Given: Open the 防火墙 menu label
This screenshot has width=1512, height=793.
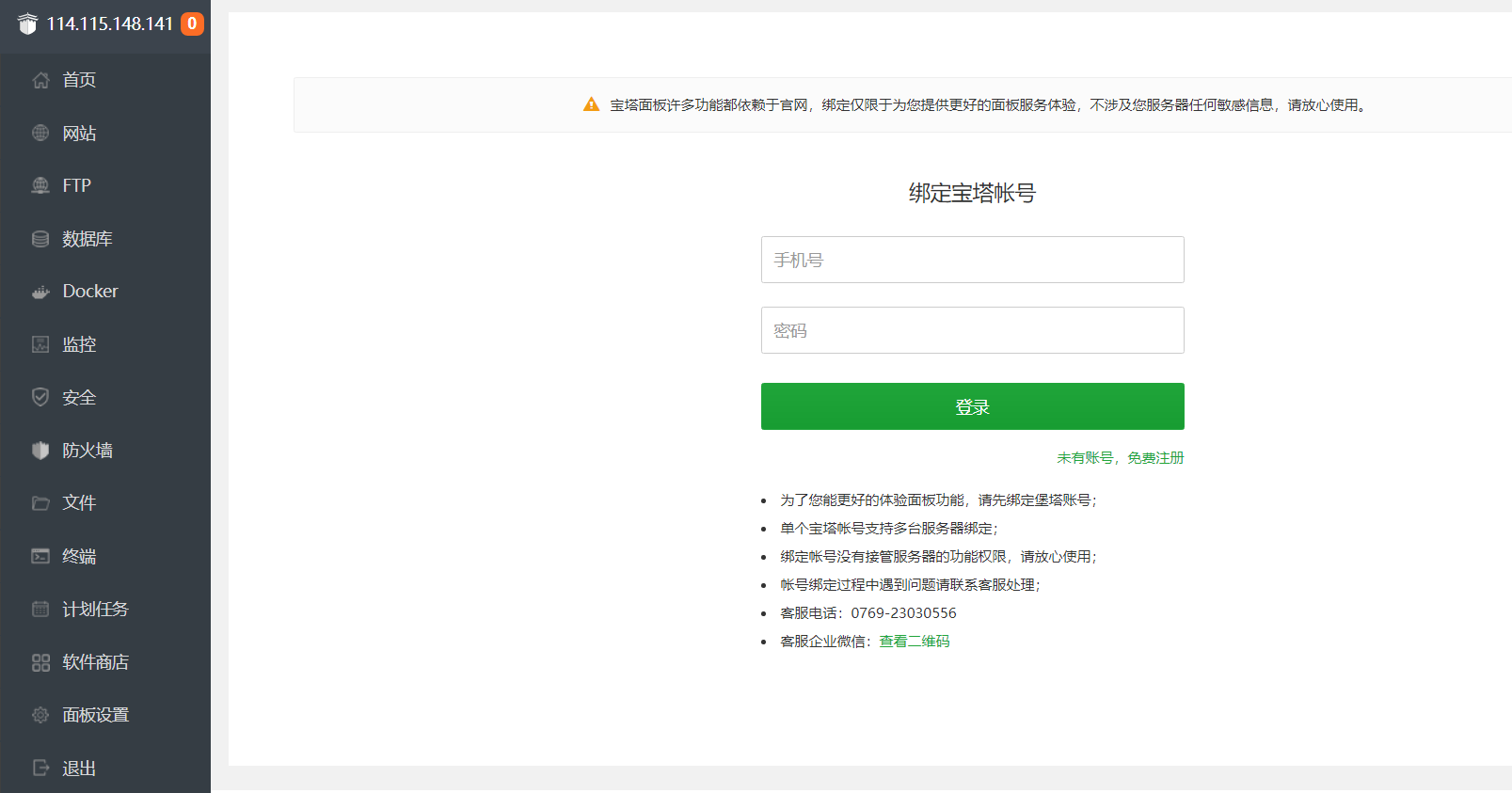Looking at the screenshot, I should pos(88,451).
